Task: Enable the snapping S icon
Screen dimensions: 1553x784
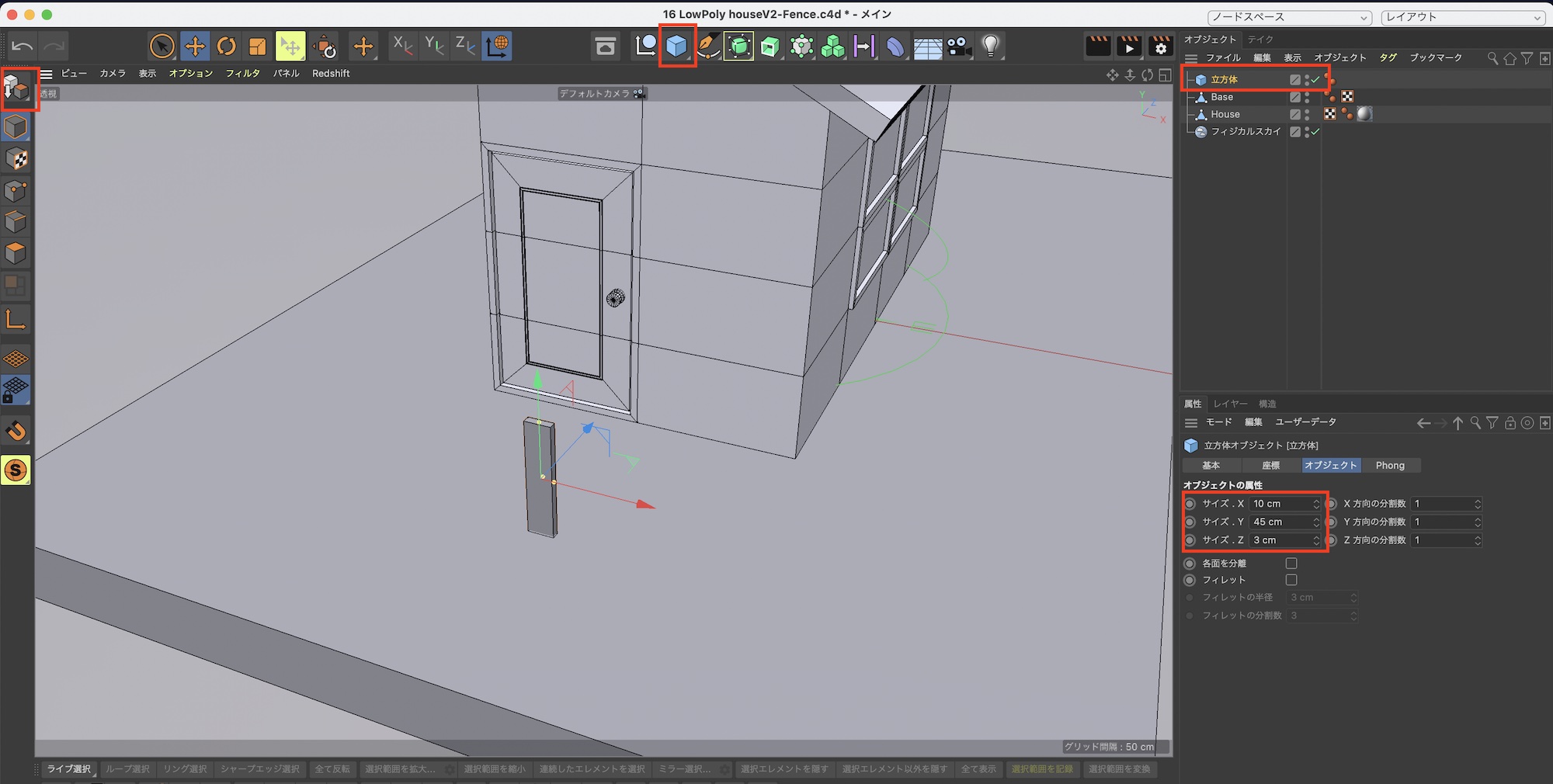Action: (16, 470)
